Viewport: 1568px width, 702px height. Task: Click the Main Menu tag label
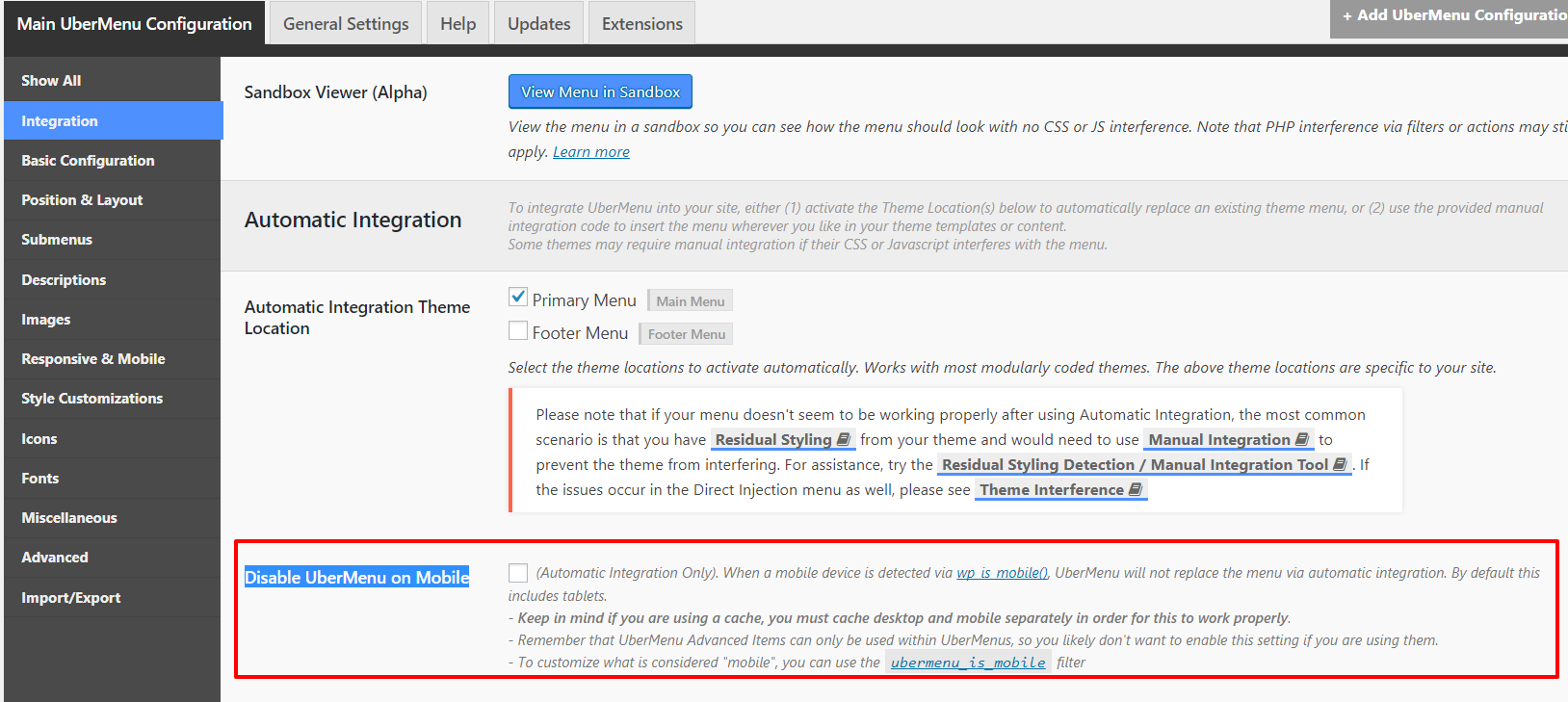point(691,301)
